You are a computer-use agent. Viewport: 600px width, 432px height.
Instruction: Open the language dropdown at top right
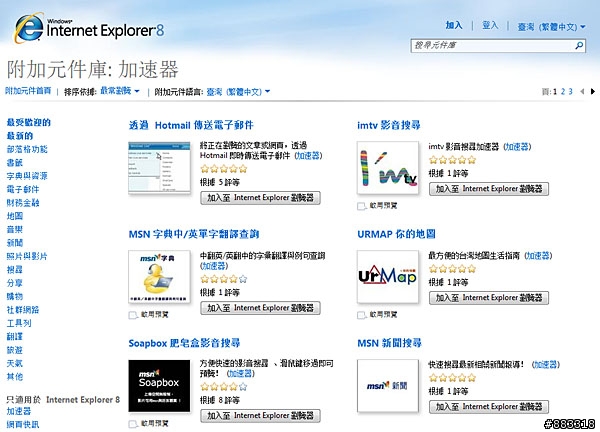[x=551, y=27]
